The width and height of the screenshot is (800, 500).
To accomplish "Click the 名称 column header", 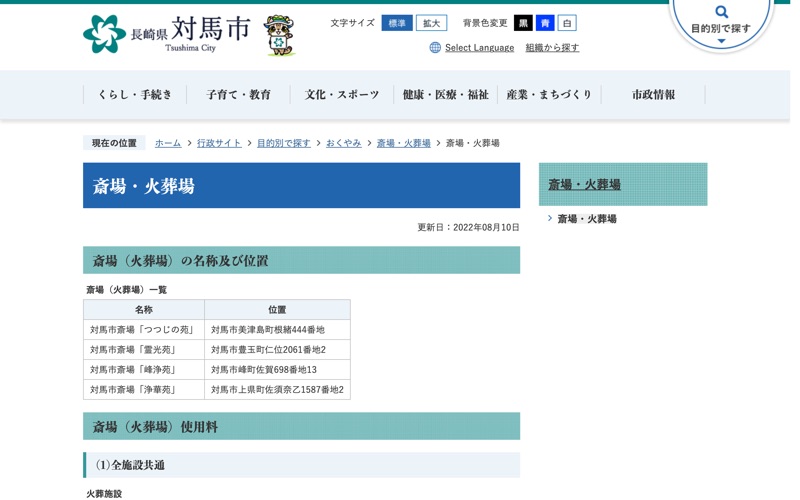I will tap(144, 310).
